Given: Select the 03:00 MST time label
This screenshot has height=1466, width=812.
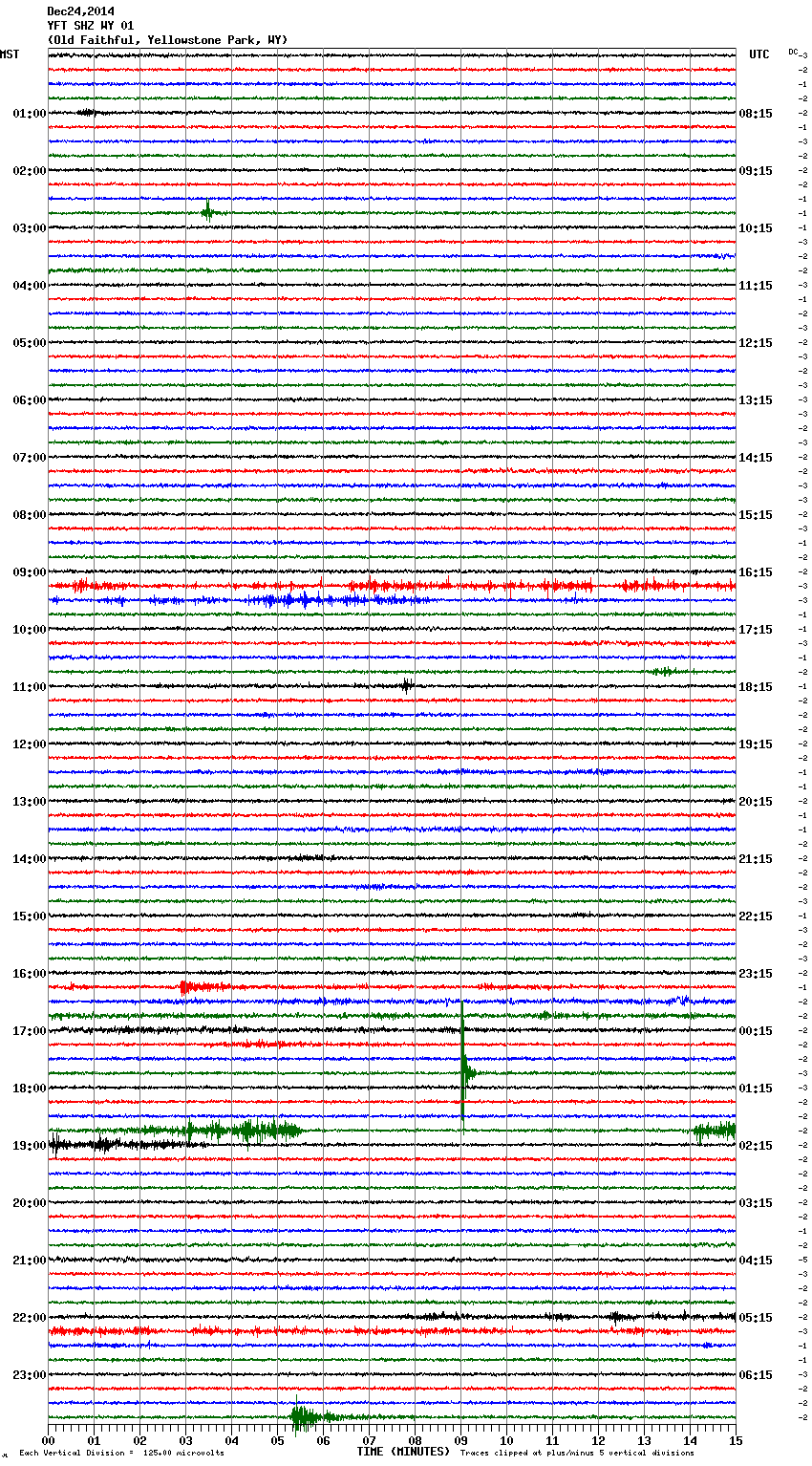Looking at the screenshot, I should coord(29,228).
